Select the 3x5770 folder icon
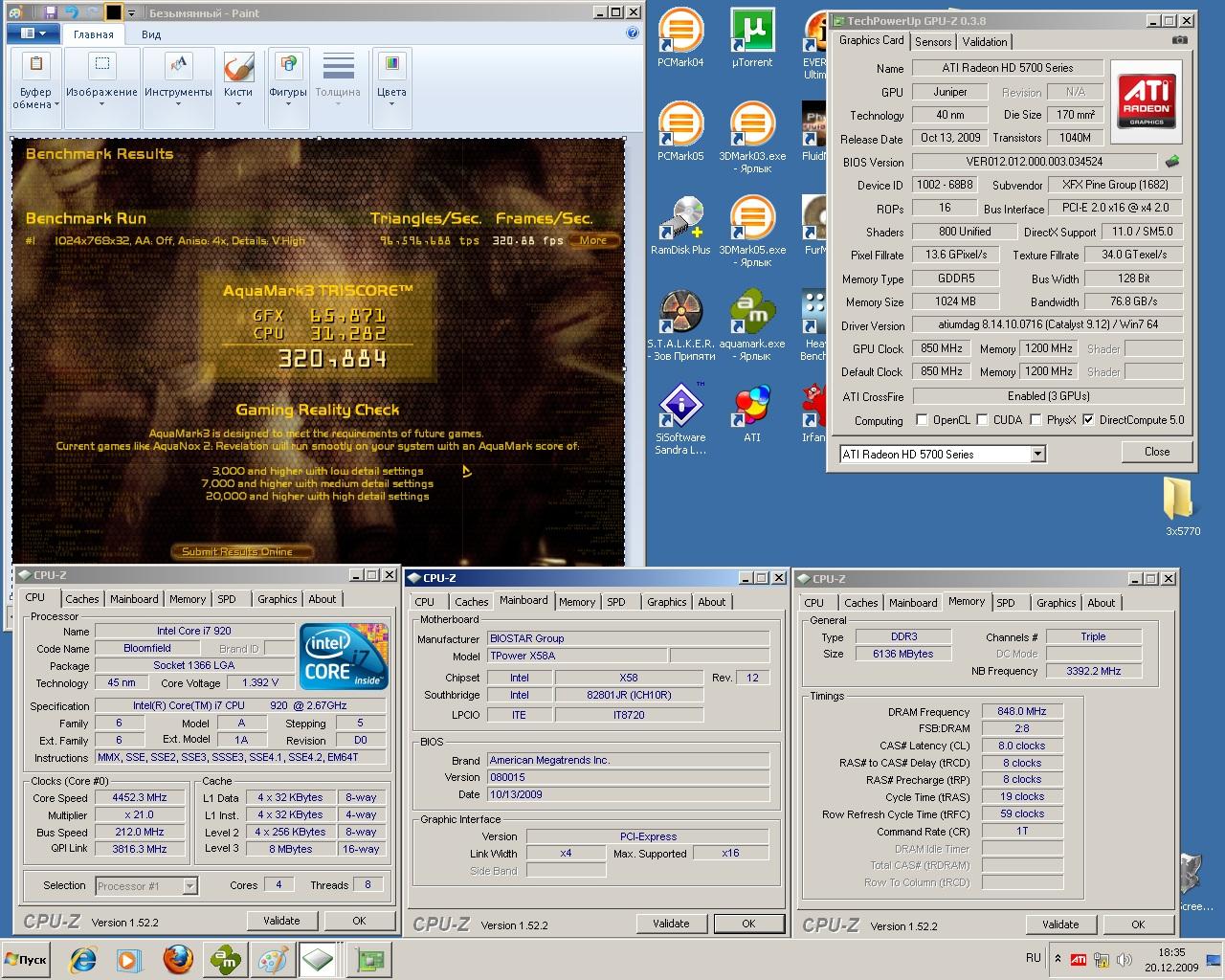This screenshot has height=980, width=1225. [1183, 505]
